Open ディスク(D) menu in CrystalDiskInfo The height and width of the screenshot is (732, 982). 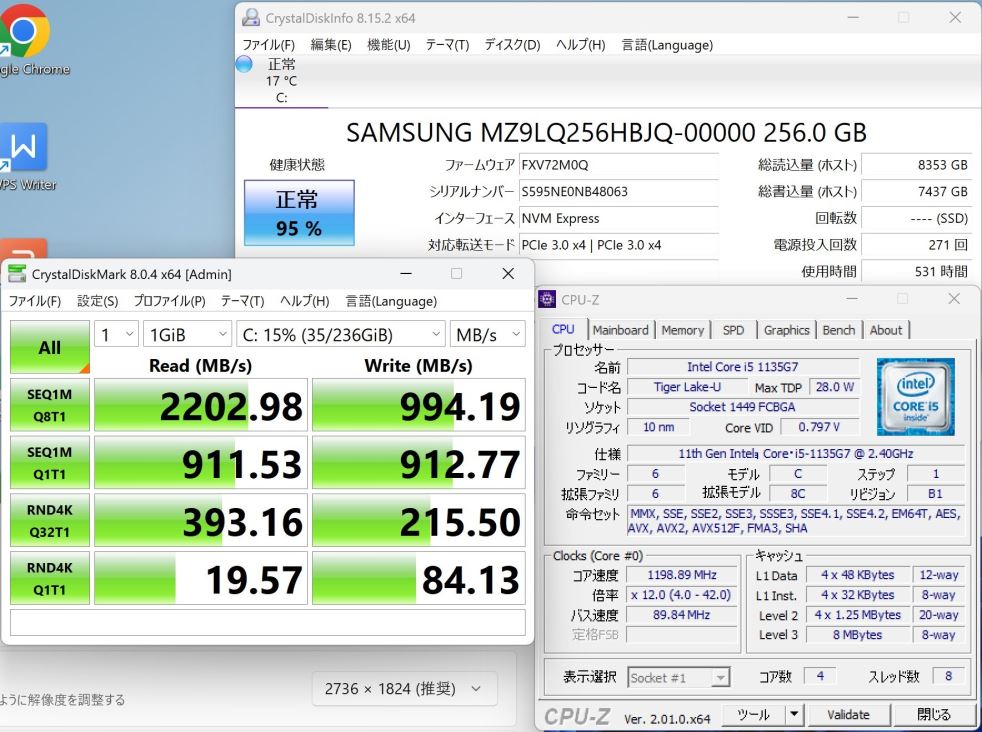(x=512, y=45)
